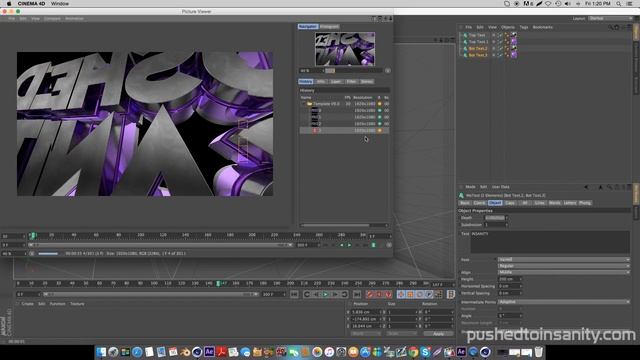This screenshot has width=640, height=360.
Task: Toggle enable checkmark for Top Text.1 object
Action: point(500,42)
